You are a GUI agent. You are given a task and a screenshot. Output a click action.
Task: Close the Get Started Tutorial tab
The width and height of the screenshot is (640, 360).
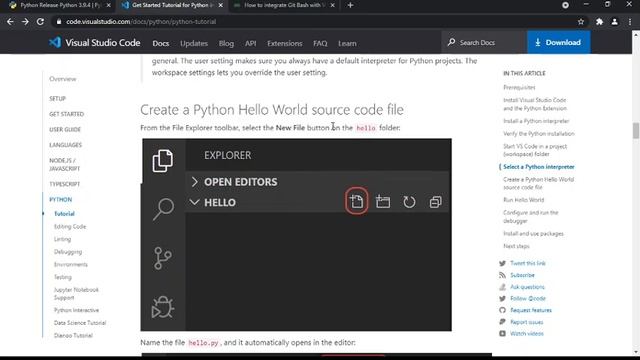pos(220,5)
